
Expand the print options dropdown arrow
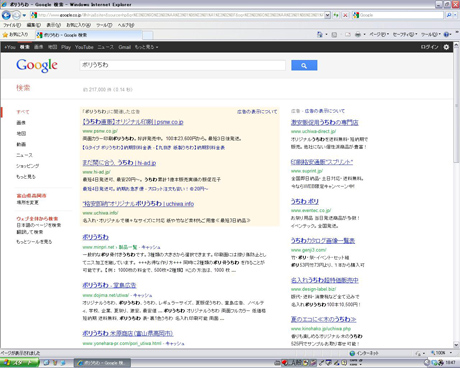point(364,35)
